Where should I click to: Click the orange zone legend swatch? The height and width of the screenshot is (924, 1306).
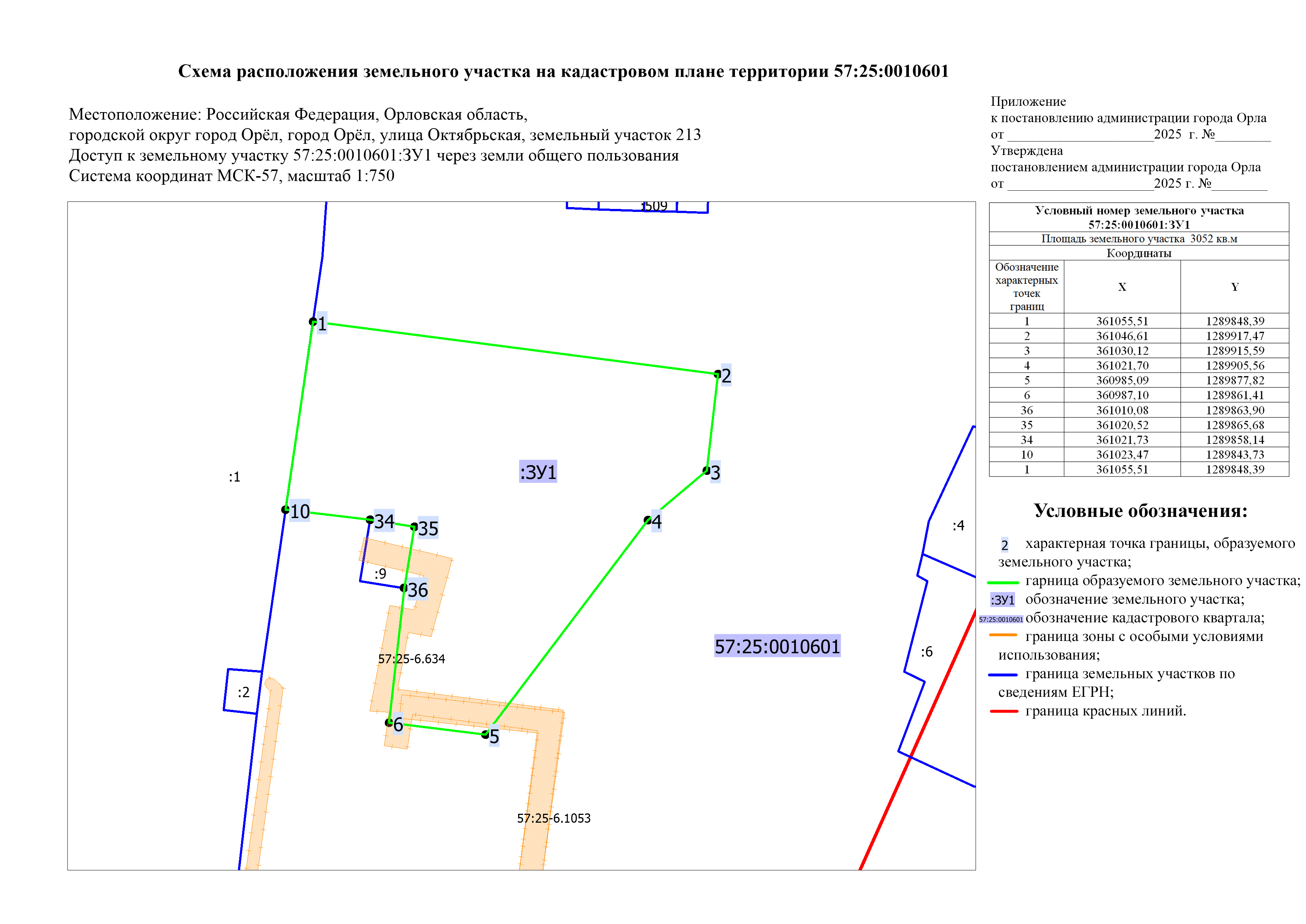coord(1003,635)
